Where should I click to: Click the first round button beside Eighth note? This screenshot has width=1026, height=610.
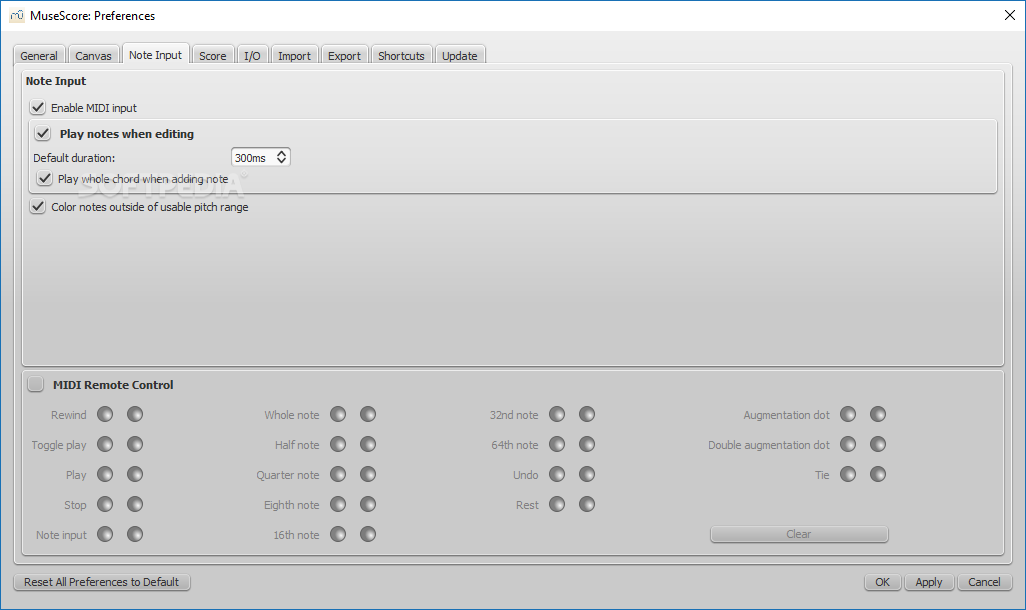coord(338,505)
